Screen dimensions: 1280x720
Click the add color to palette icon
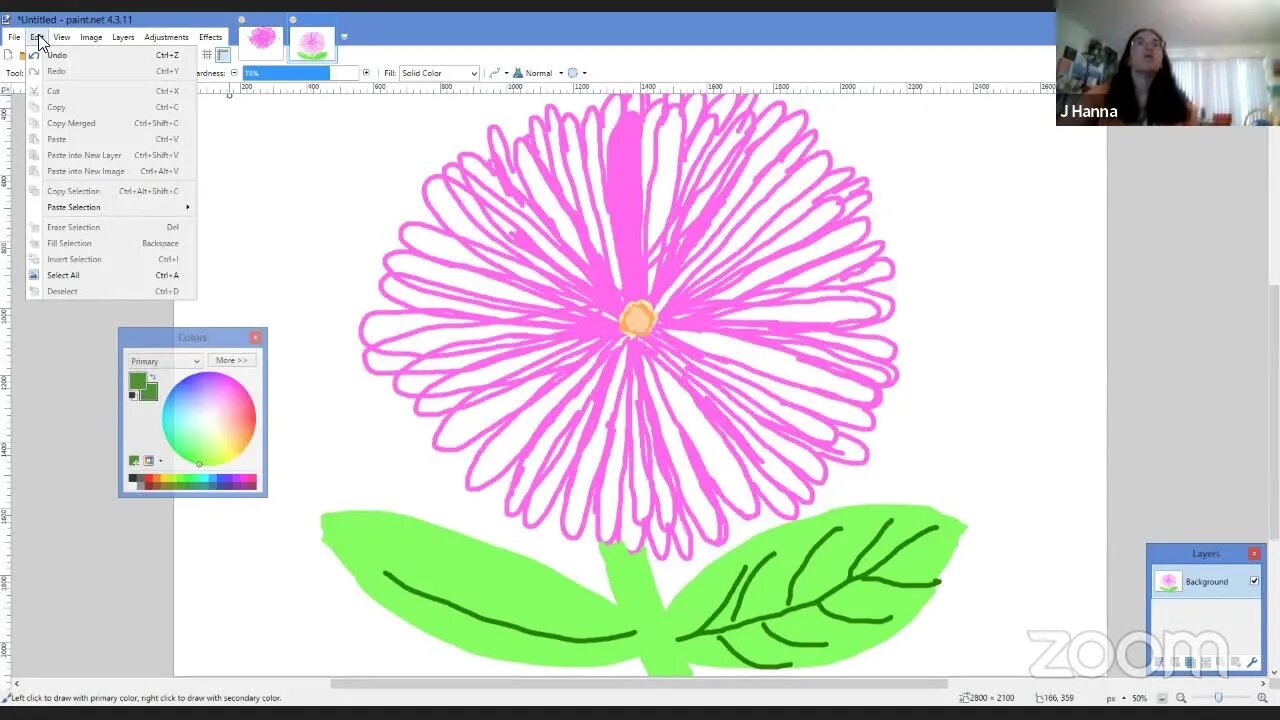click(x=134, y=461)
